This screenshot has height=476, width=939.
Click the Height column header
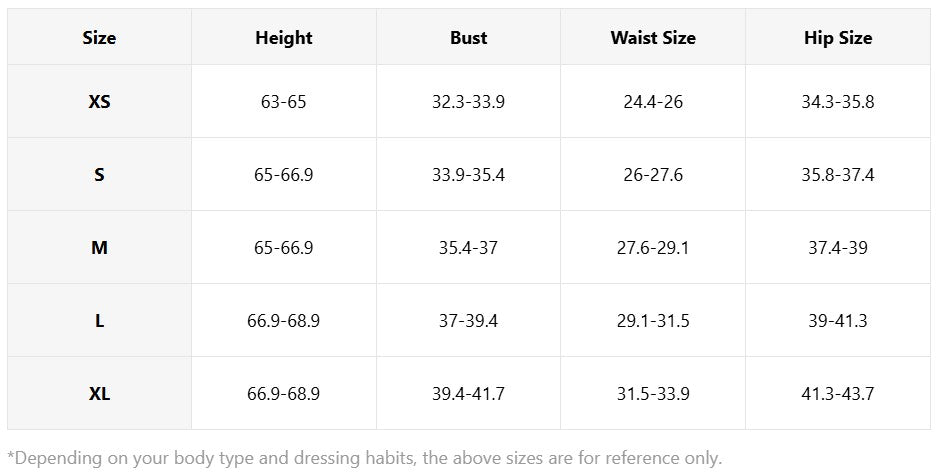284,38
